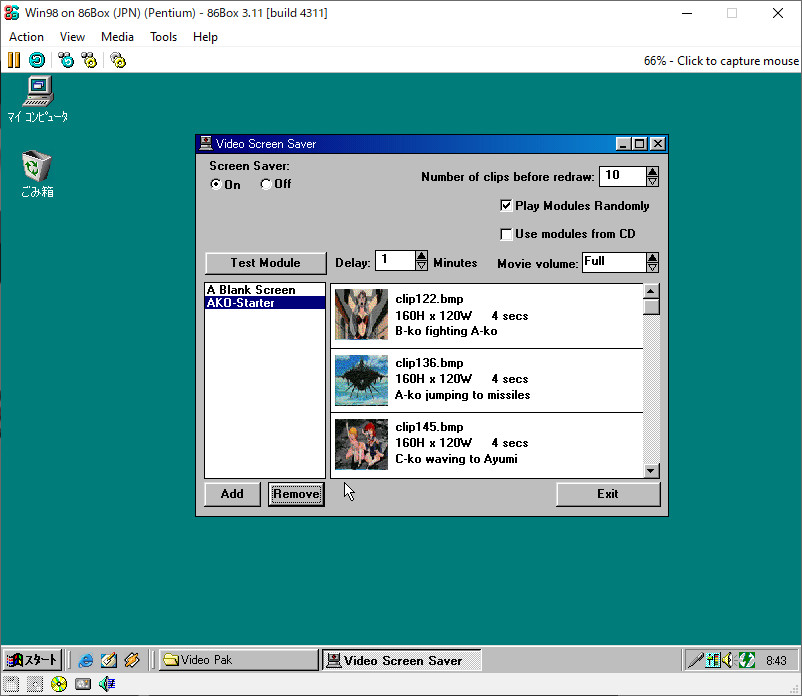Click the text 'B-ko fighting A-ko'
Screen dimensions: 802x696
click(446, 331)
